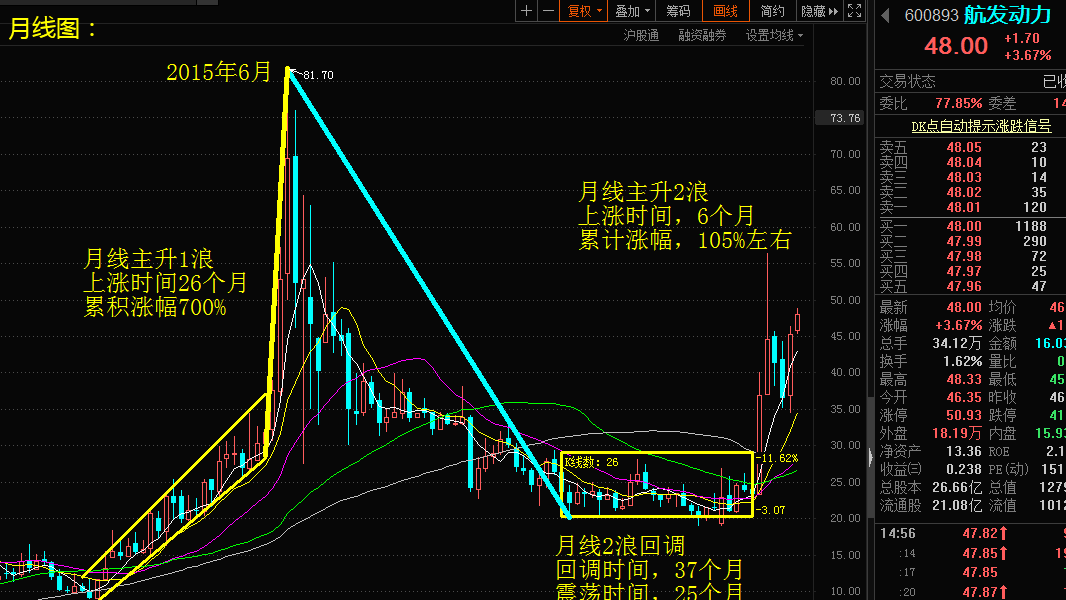Screen dimensions: 1066x600
Task: Select the 沪股通 tab
Action: pyautogui.click(x=641, y=35)
